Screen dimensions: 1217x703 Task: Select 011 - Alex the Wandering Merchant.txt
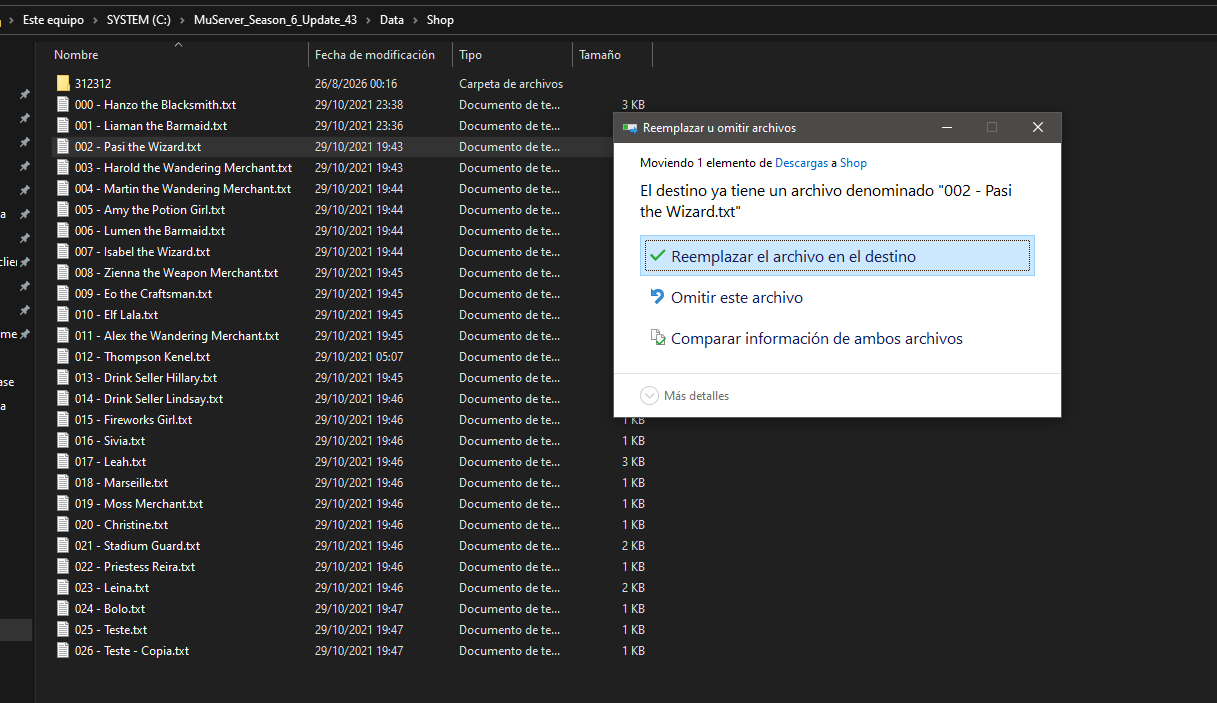pos(176,336)
